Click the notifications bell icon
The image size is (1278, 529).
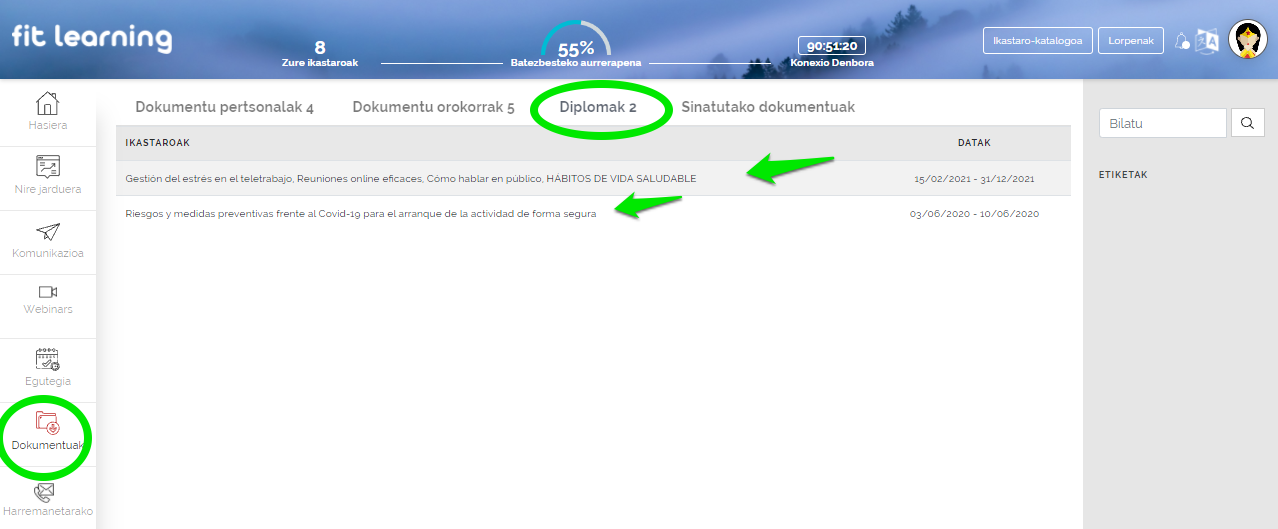[1182, 41]
